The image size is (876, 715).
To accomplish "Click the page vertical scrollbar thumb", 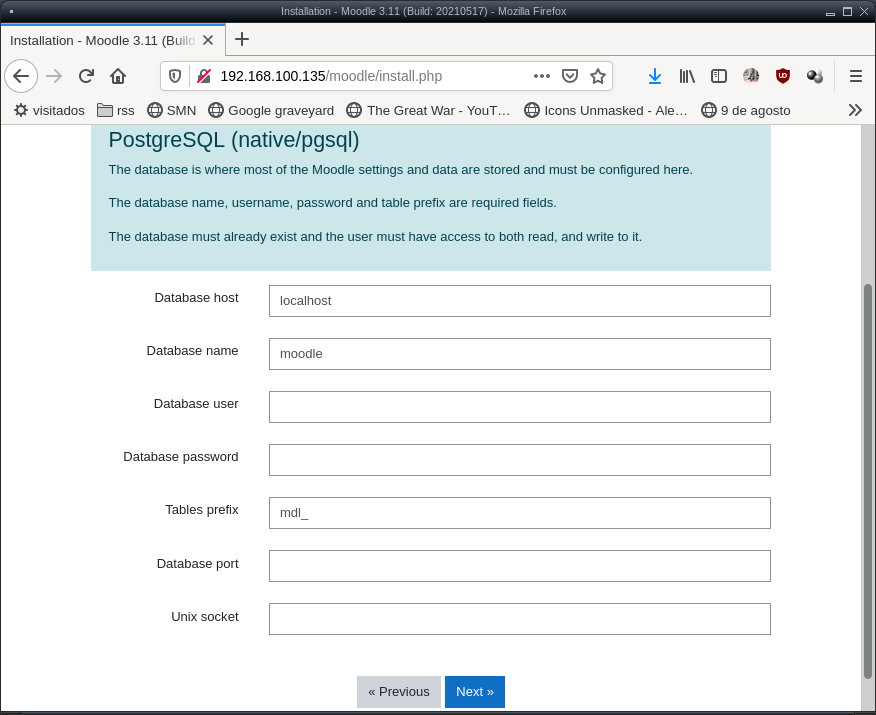I will pyautogui.click(x=868, y=482).
